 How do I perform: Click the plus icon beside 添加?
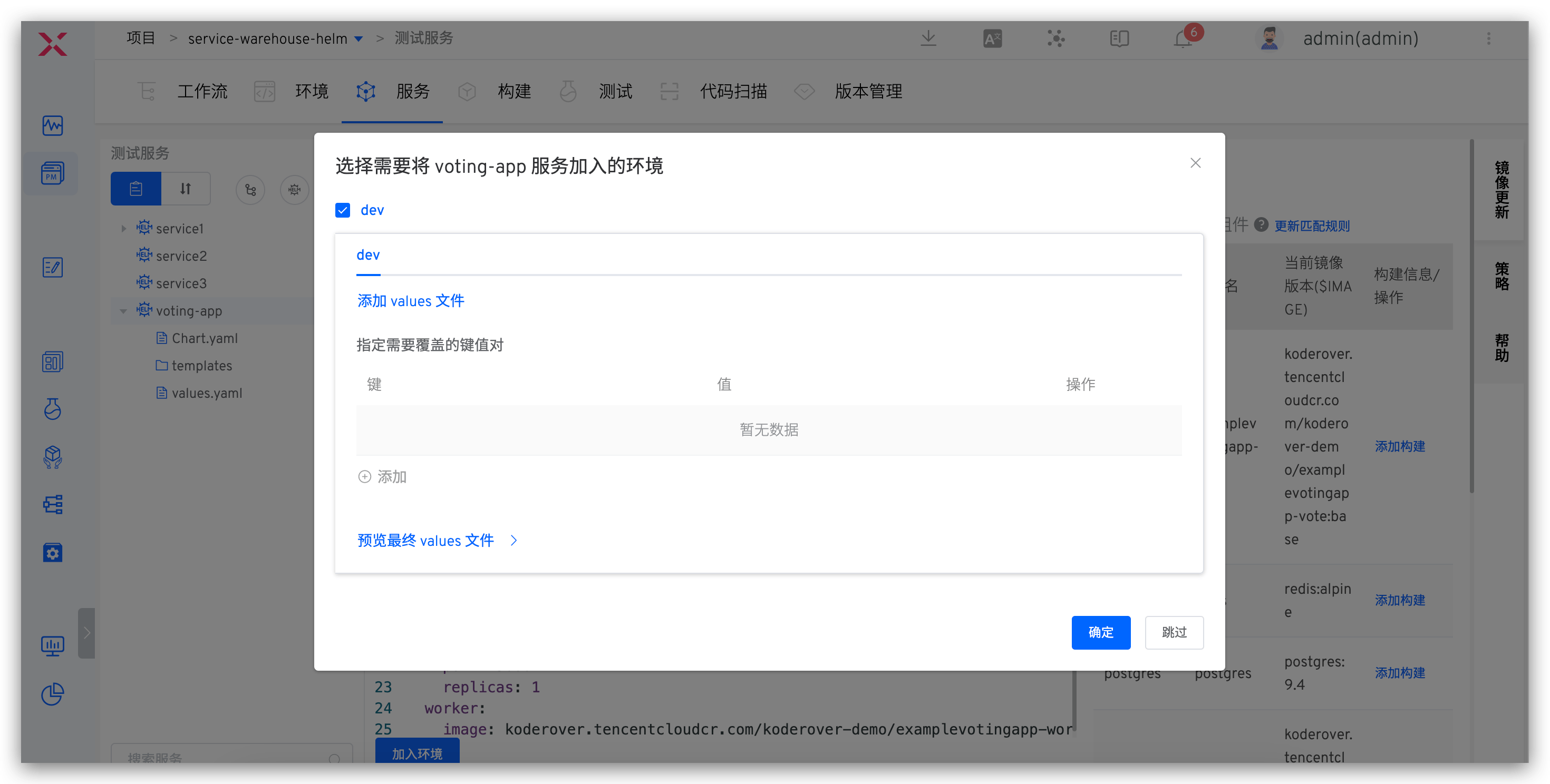365,477
